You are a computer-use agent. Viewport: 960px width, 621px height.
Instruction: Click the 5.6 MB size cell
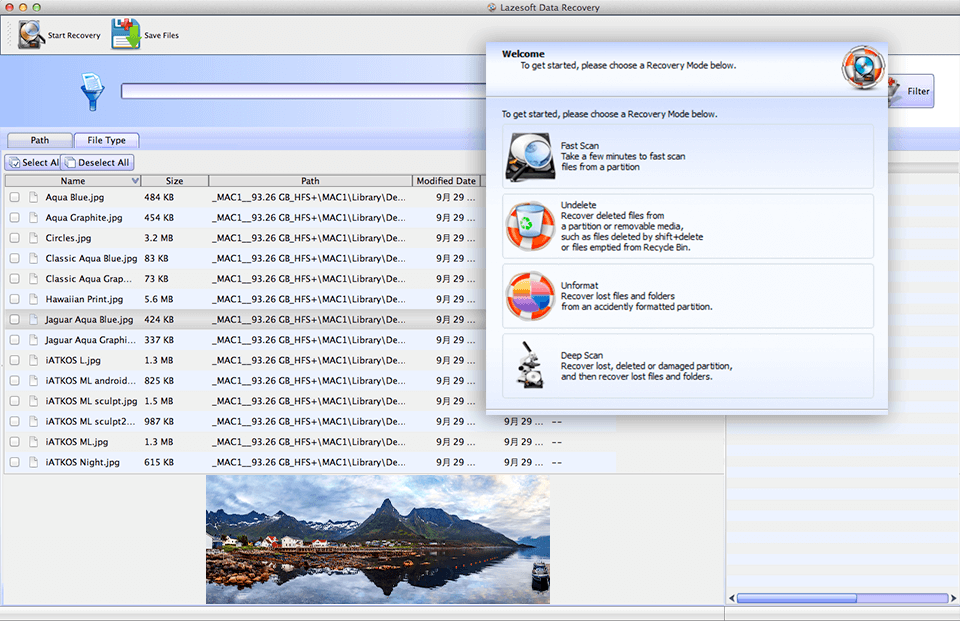pos(159,299)
